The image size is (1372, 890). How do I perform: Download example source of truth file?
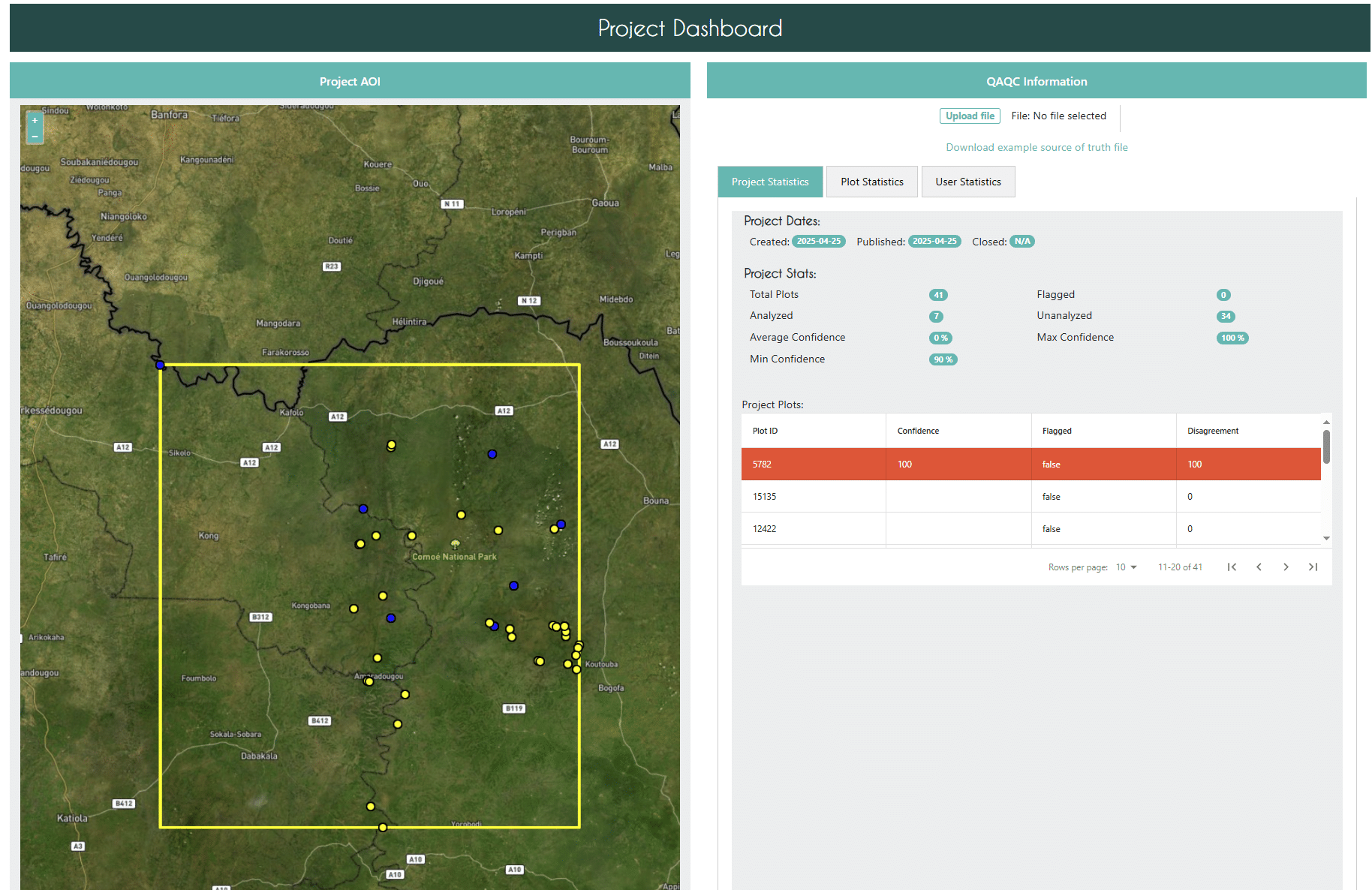1037,147
